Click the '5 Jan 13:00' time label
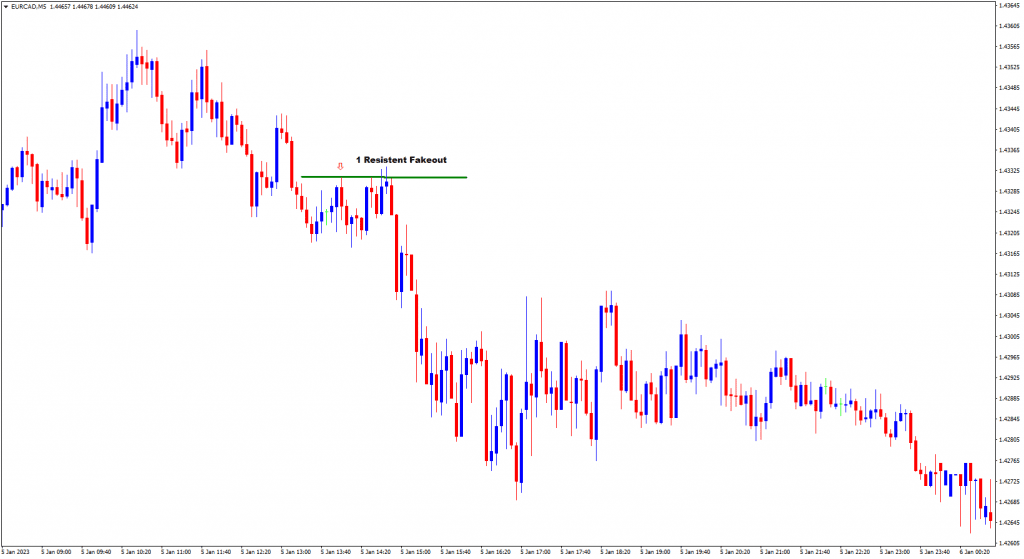The image size is (1024, 559). click(x=296, y=552)
